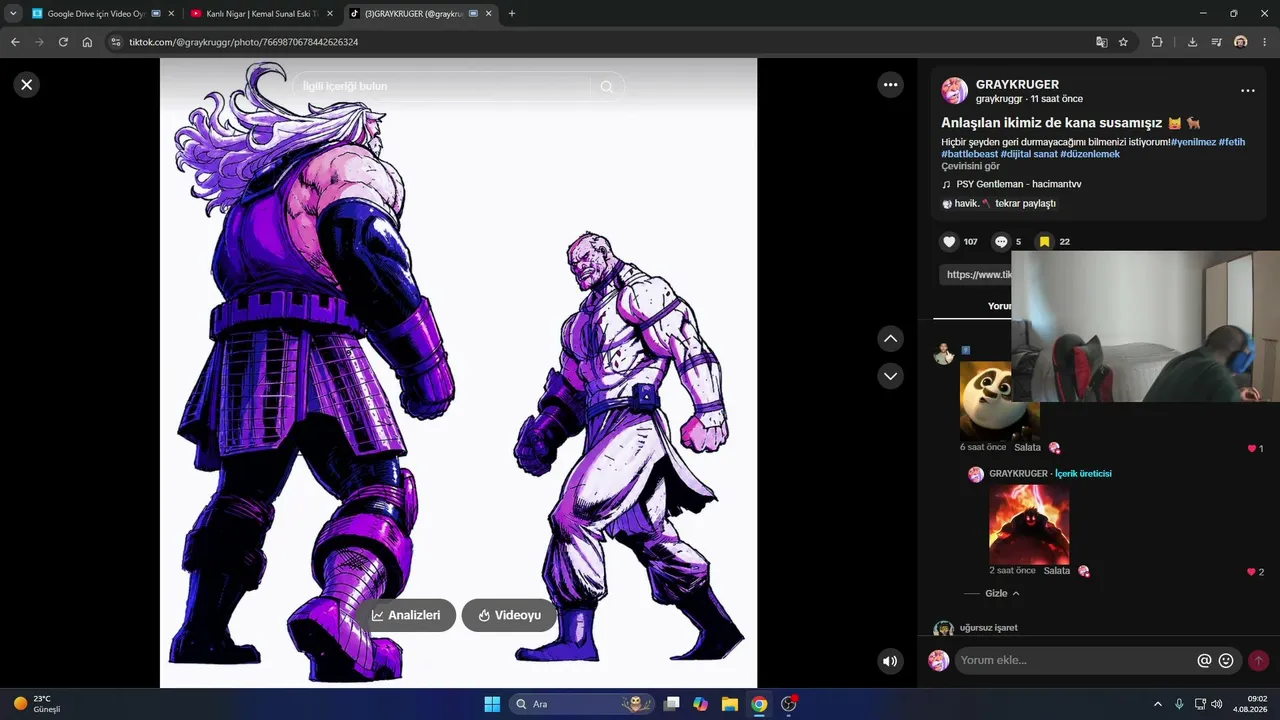Click the magnifier in the related content search

606,87
